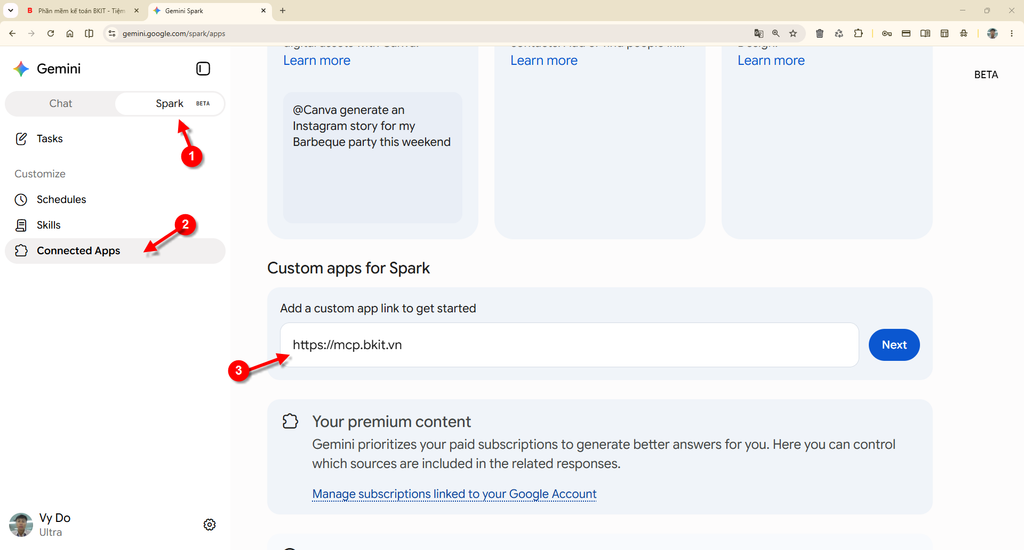Switch to the Phần mềm kế toán BKIT tab
The width and height of the screenshot is (1024, 550).
click(79, 10)
